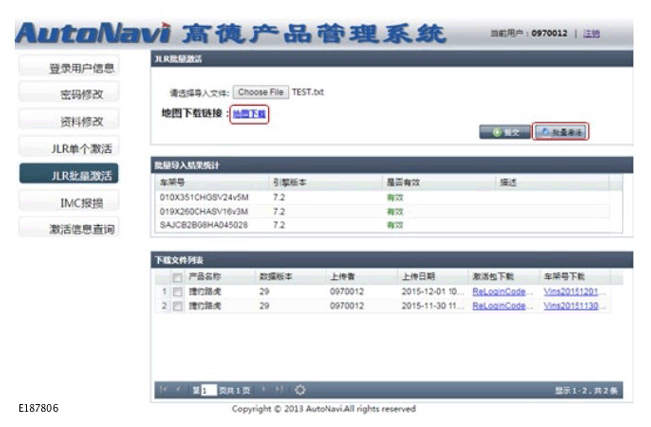Go to first page icon in pager
The width and height of the screenshot is (651, 427).
(x=163, y=390)
